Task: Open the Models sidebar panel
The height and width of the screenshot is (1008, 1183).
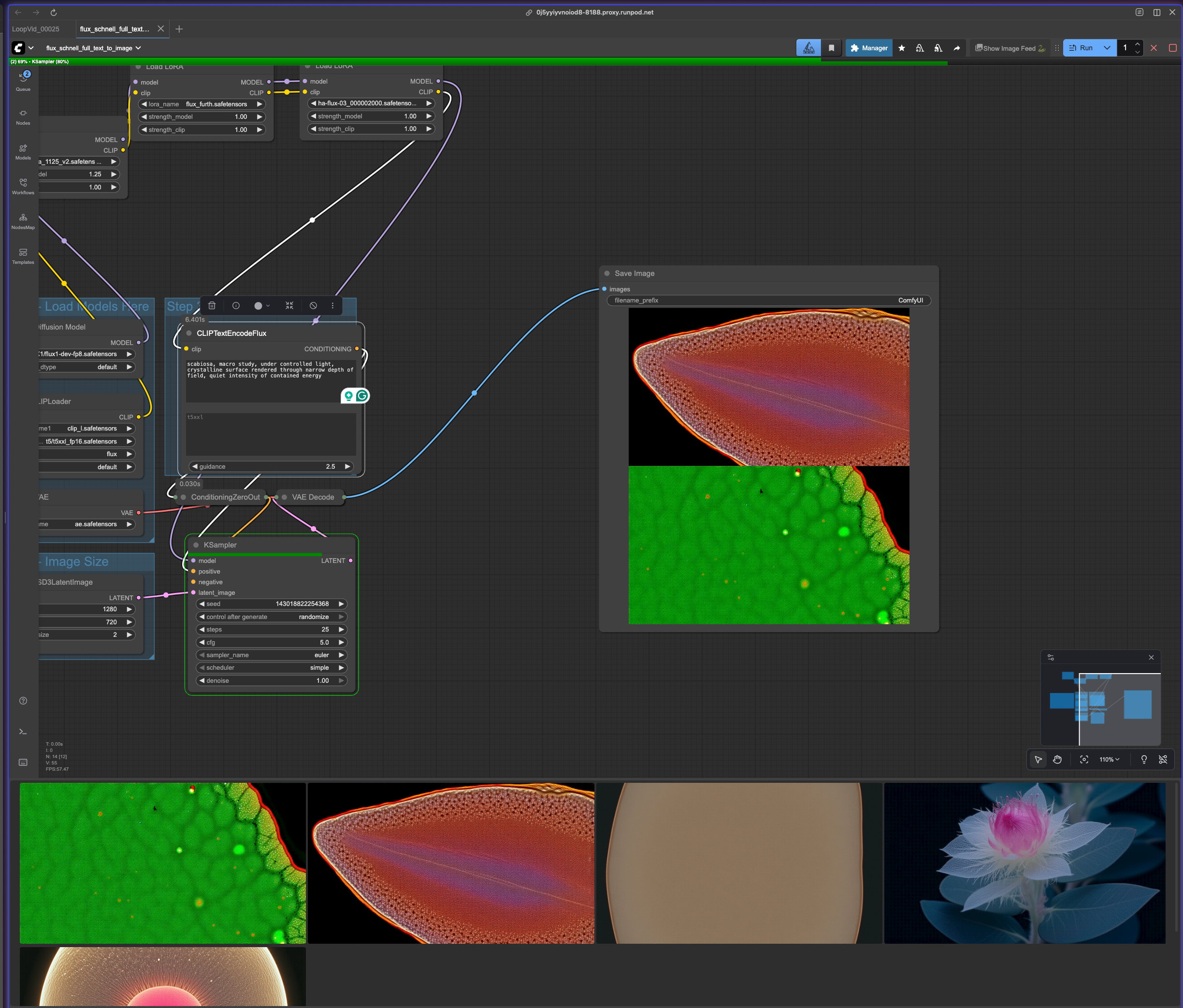Action: coord(23,152)
